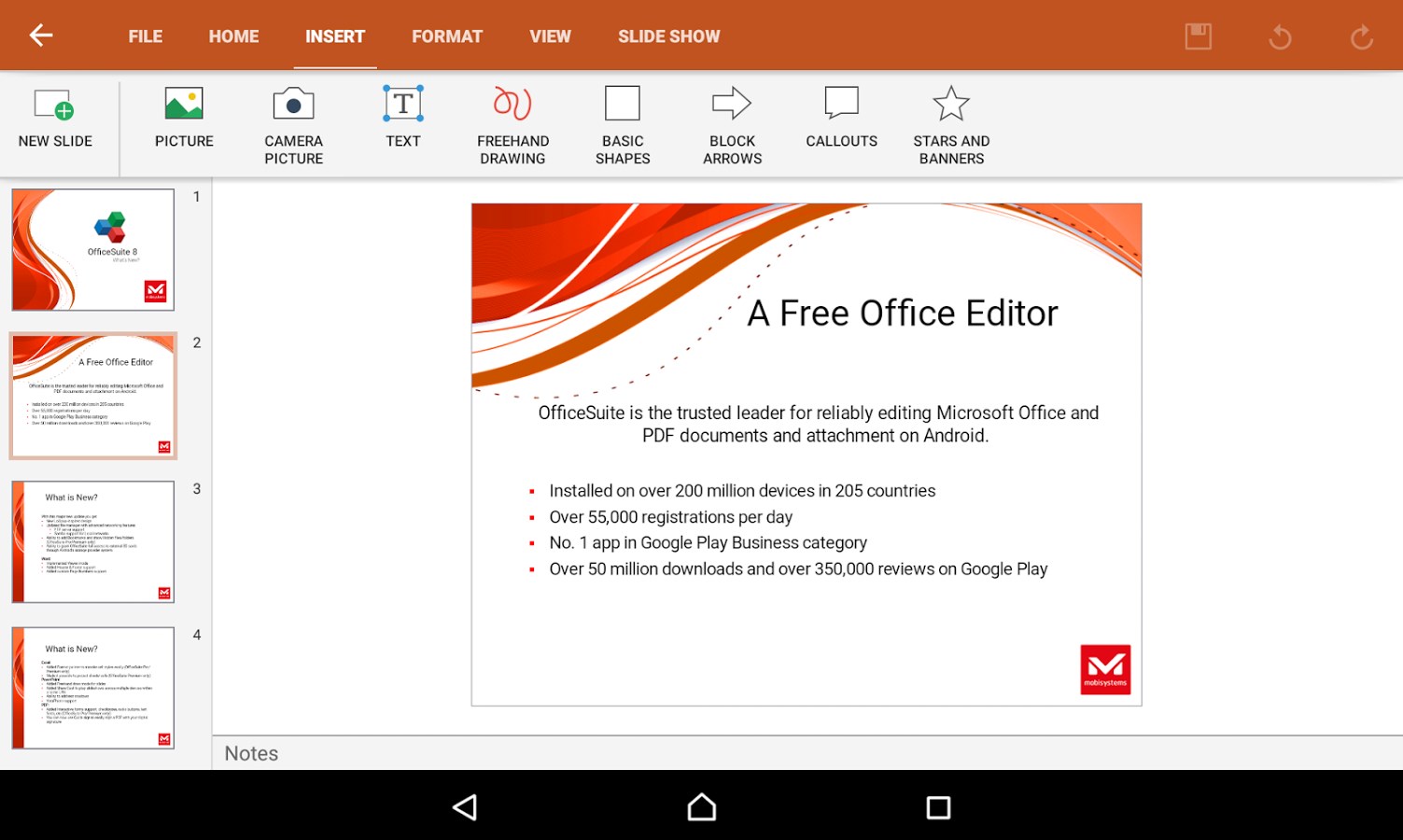Switch to the HOME tab
The image size is (1403, 840).
(x=232, y=35)
